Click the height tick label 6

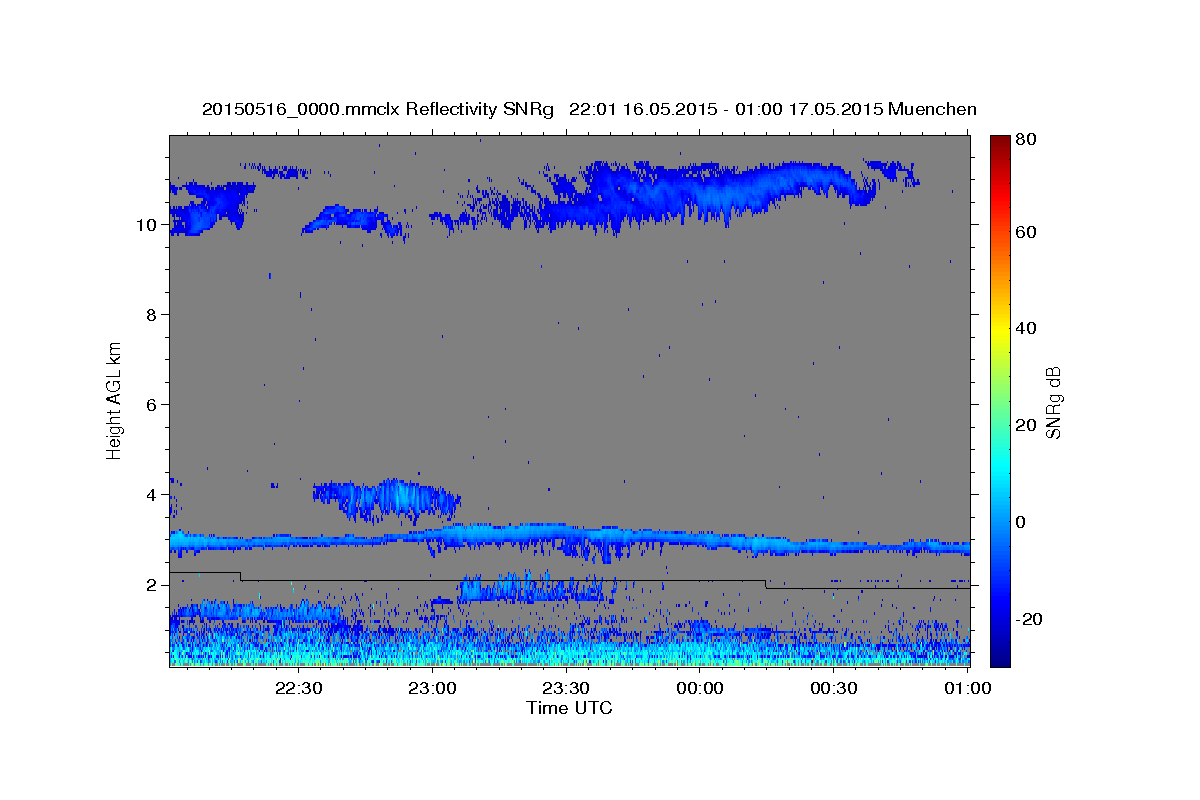[x=151, y=405]
